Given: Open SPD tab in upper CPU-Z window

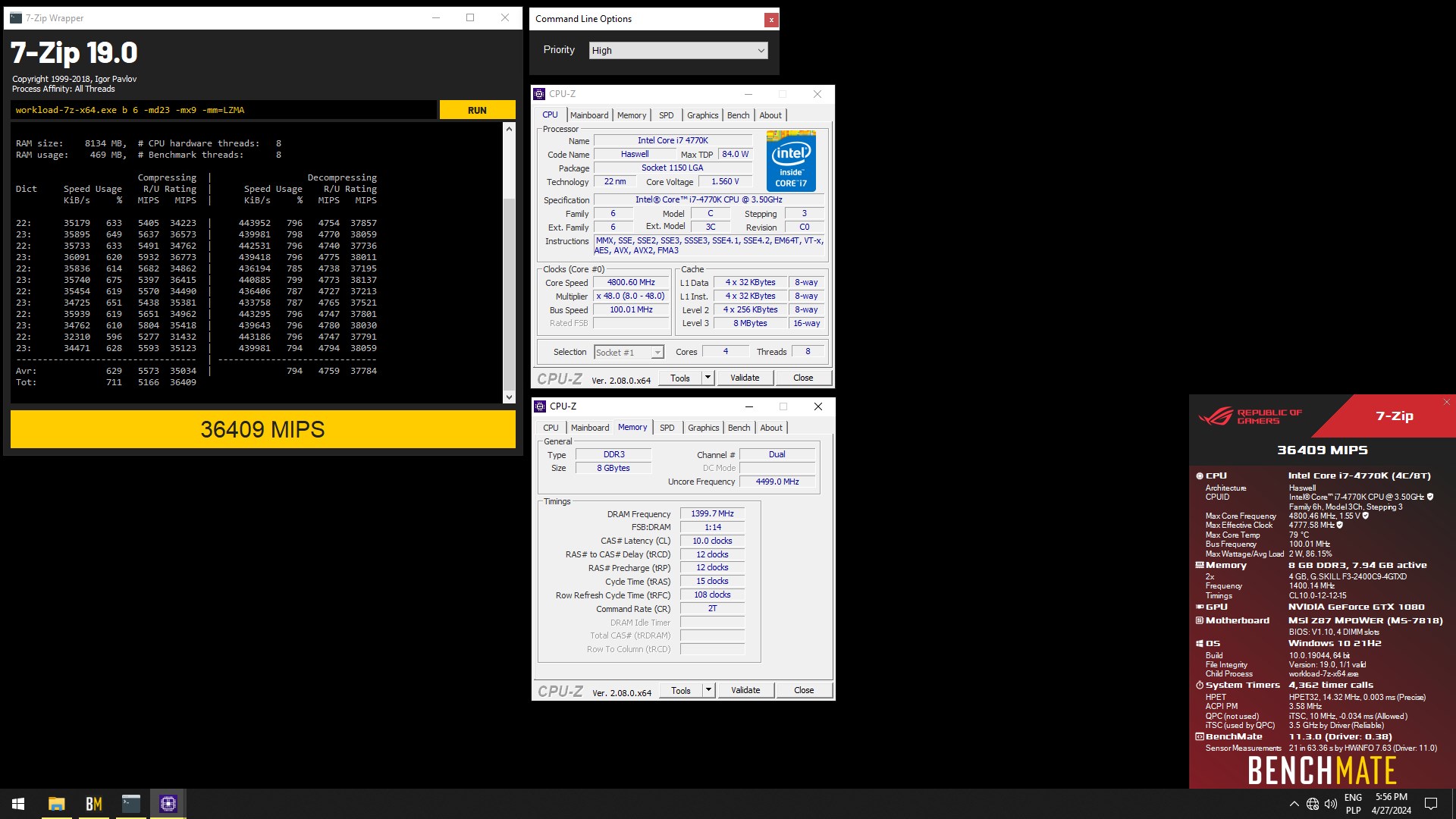Looking at the screenshot, I should (x=666, y=115).
